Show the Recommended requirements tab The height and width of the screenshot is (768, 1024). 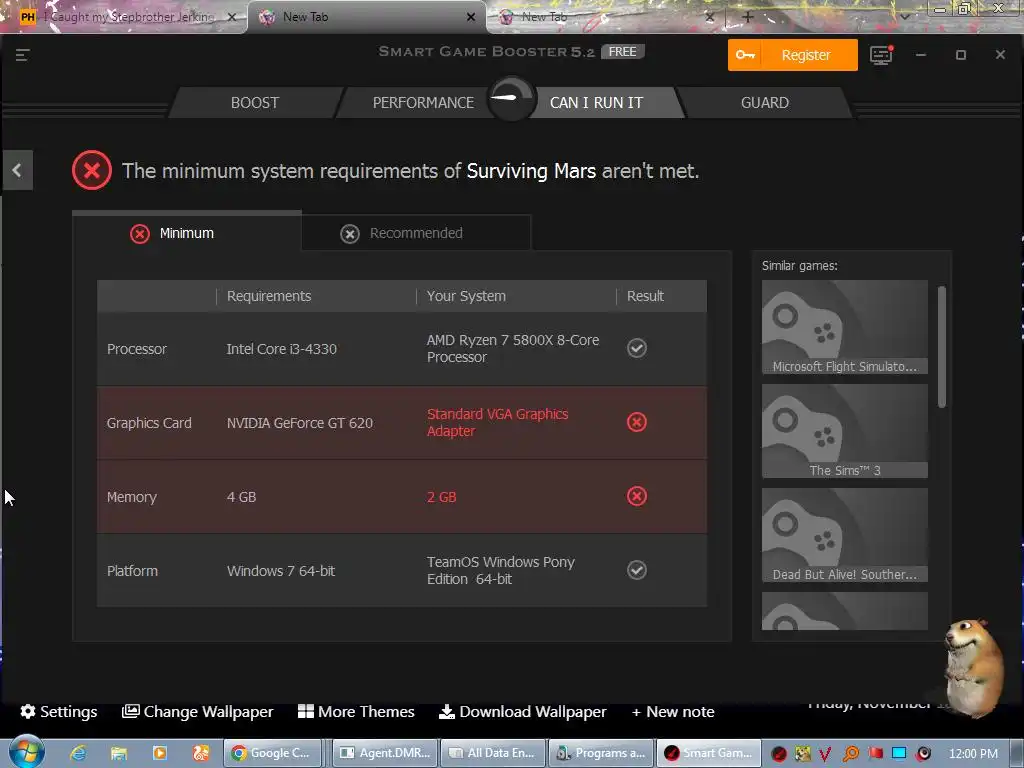pos(416,232)
